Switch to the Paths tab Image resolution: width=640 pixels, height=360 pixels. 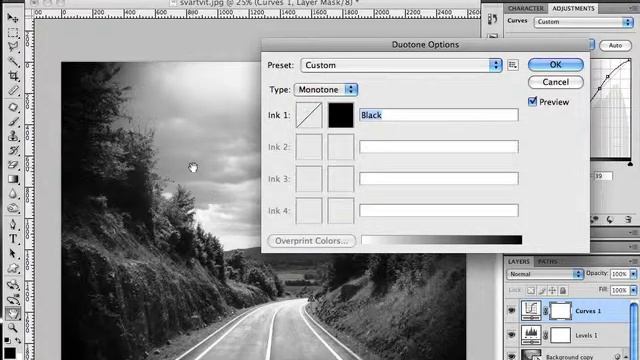point(547,261)
